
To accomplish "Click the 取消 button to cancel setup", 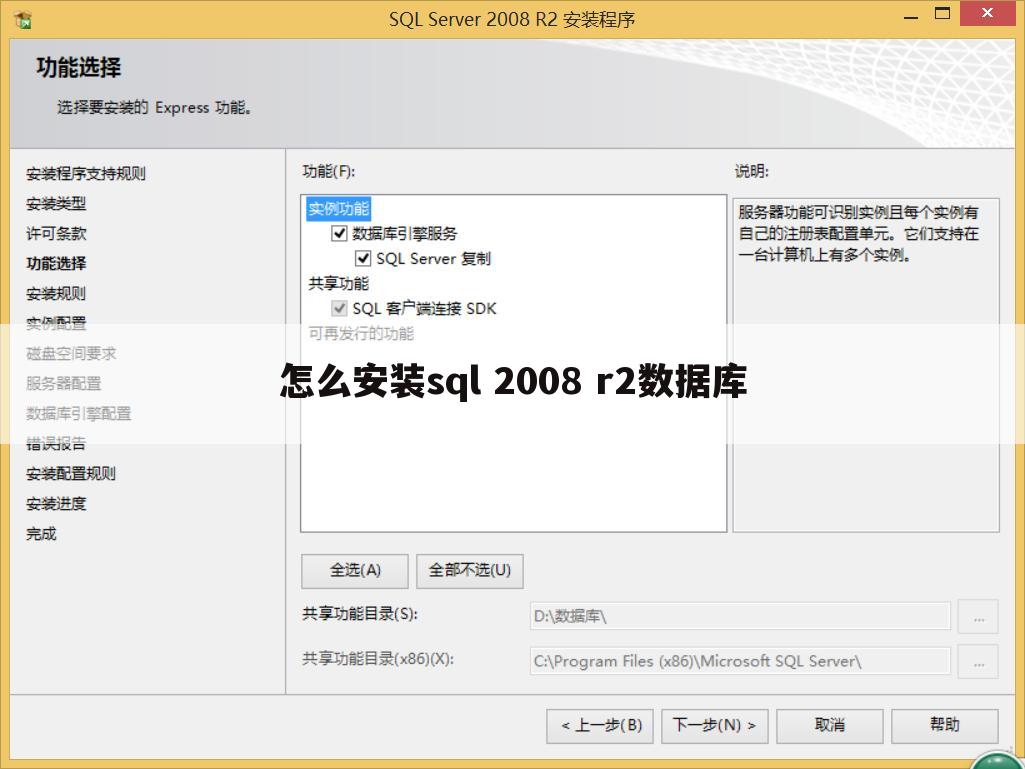I will point(829,726).
